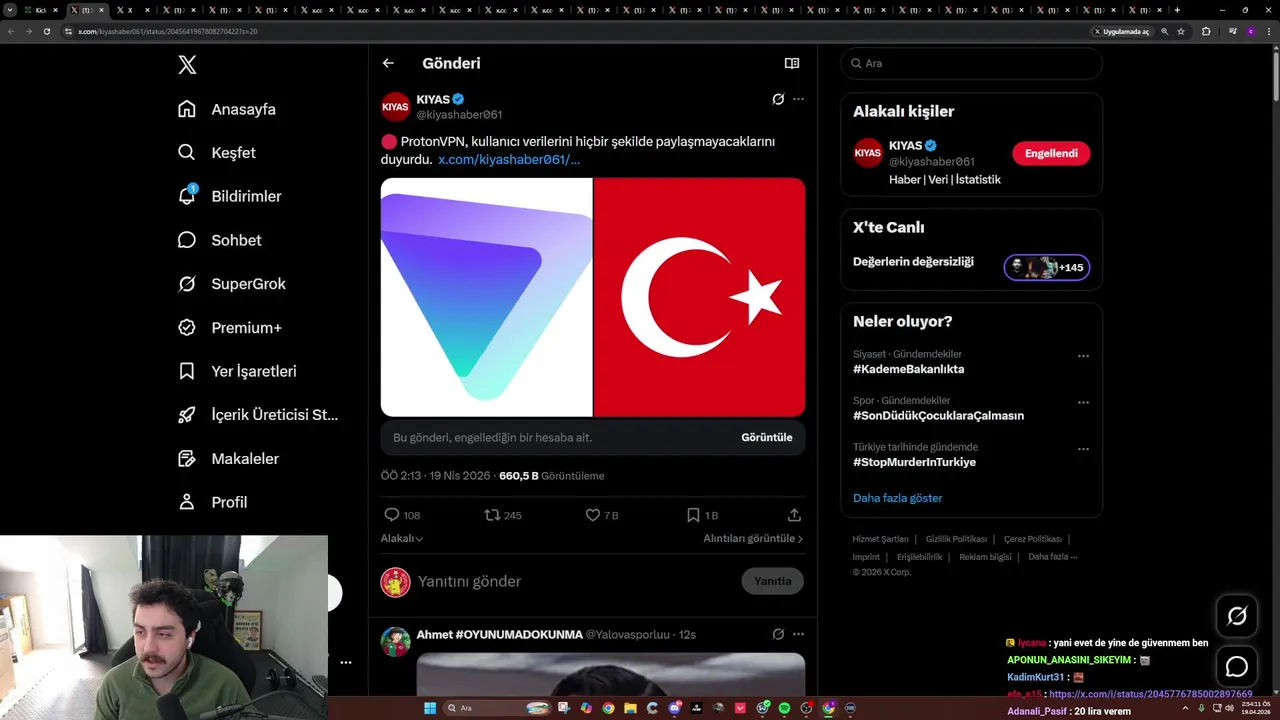Viewport: 1280px width, 720px height.
Task: Open floating messages chat button
Action: click(x=1237, y=667)
